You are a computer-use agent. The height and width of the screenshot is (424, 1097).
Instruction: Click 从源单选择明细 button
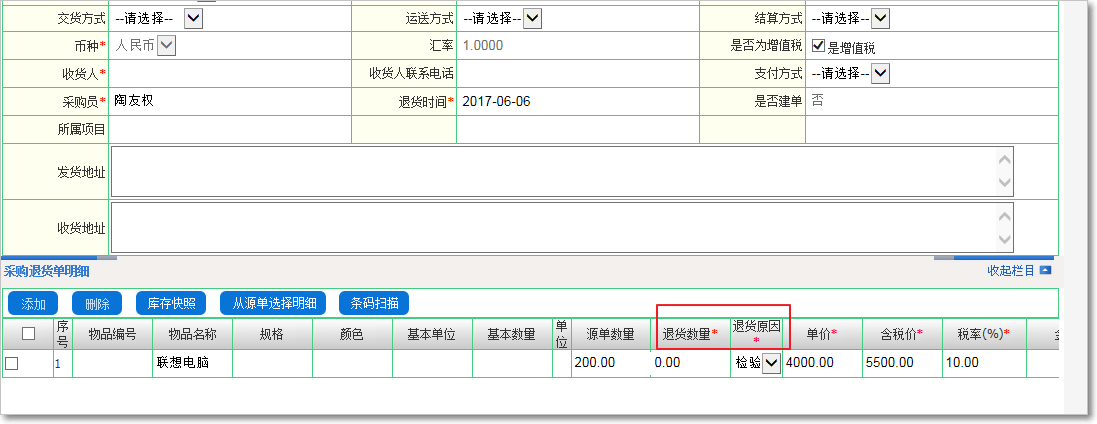tap(274, 303)
